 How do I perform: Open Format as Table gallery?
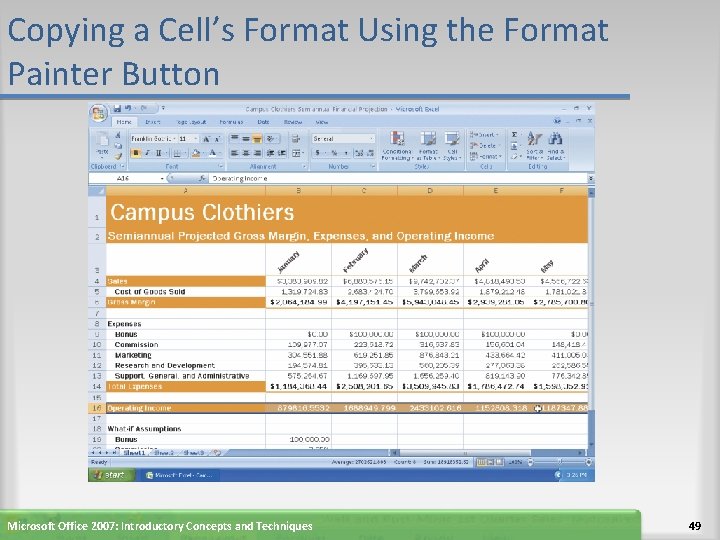(x=428, y=146)
